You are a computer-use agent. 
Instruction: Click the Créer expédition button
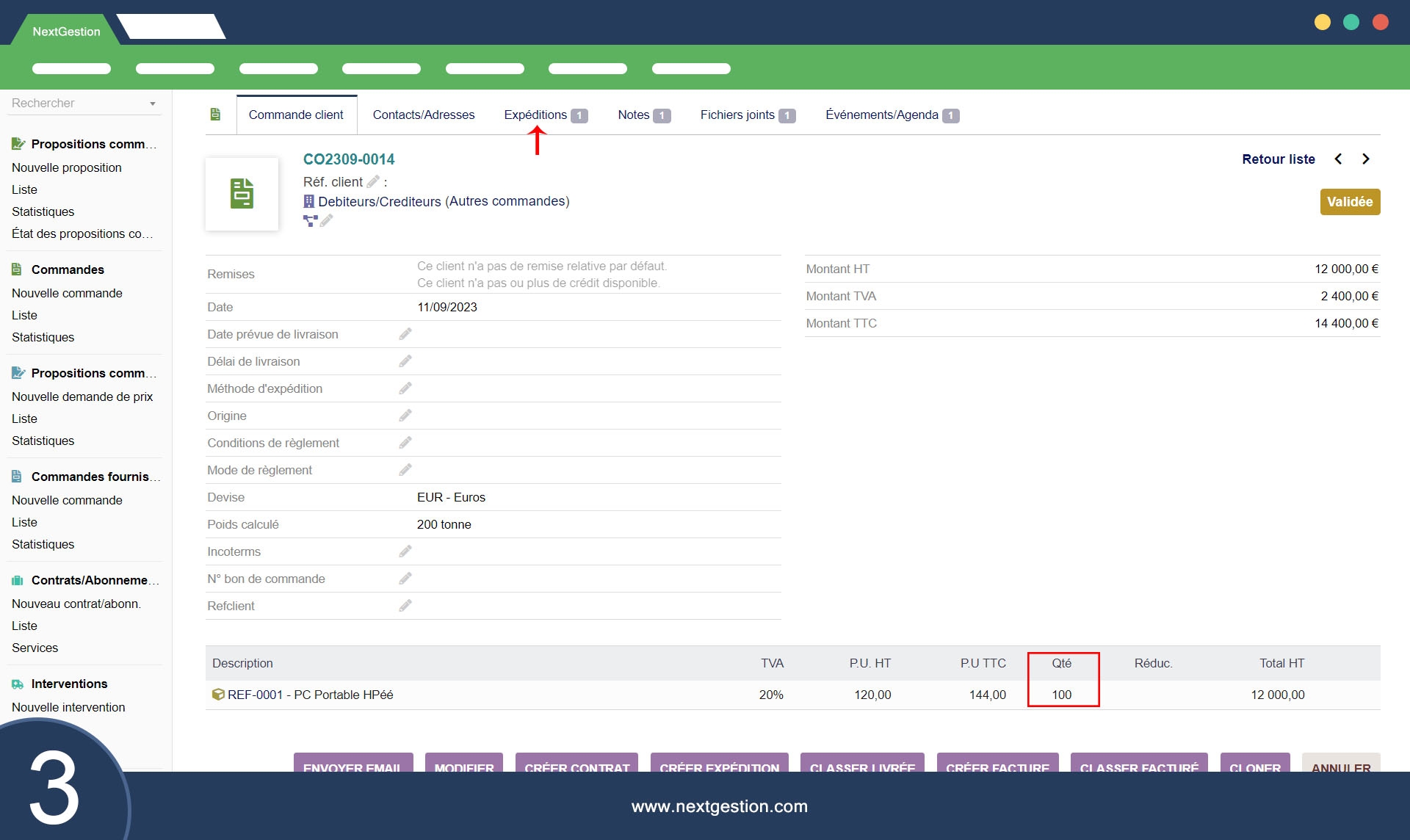click(719, 764)
